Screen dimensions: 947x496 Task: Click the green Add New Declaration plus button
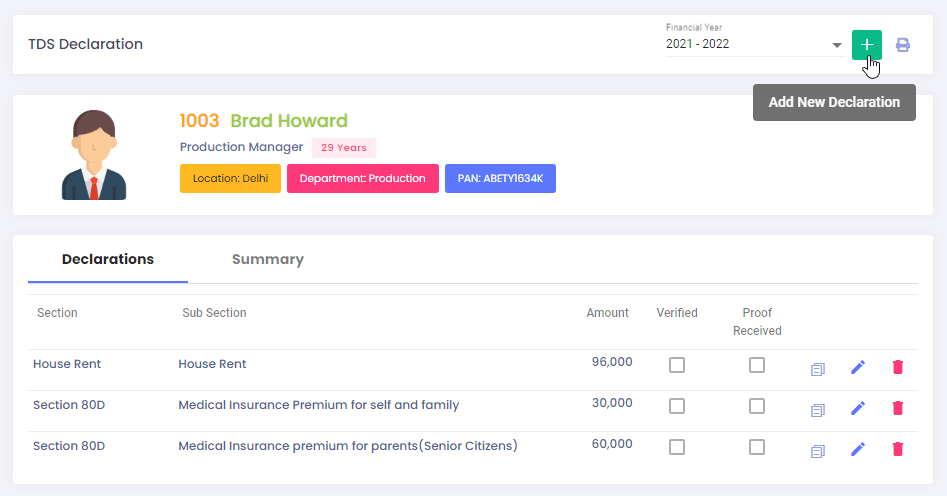point(867,45)
